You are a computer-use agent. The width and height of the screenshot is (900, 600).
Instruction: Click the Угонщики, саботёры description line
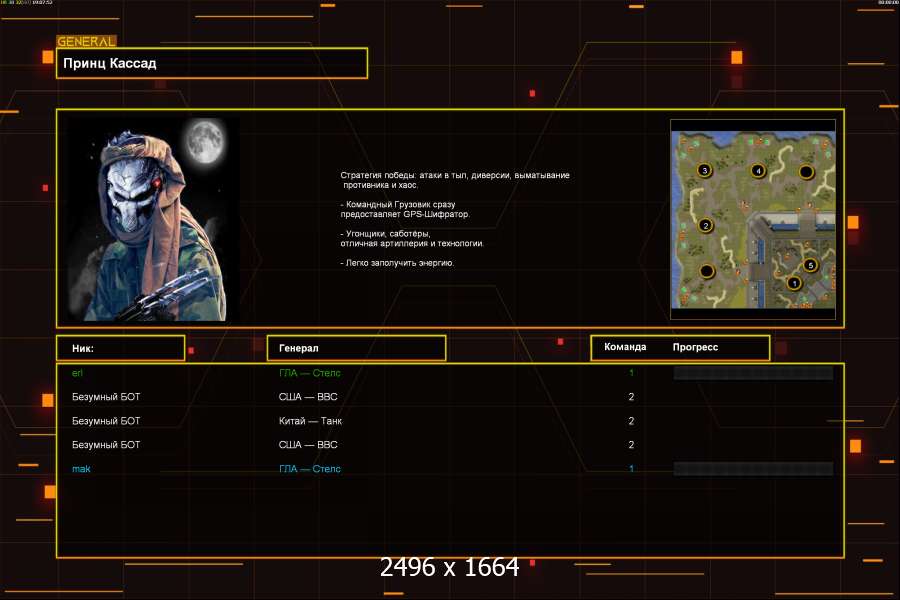(x=412, y=238)
